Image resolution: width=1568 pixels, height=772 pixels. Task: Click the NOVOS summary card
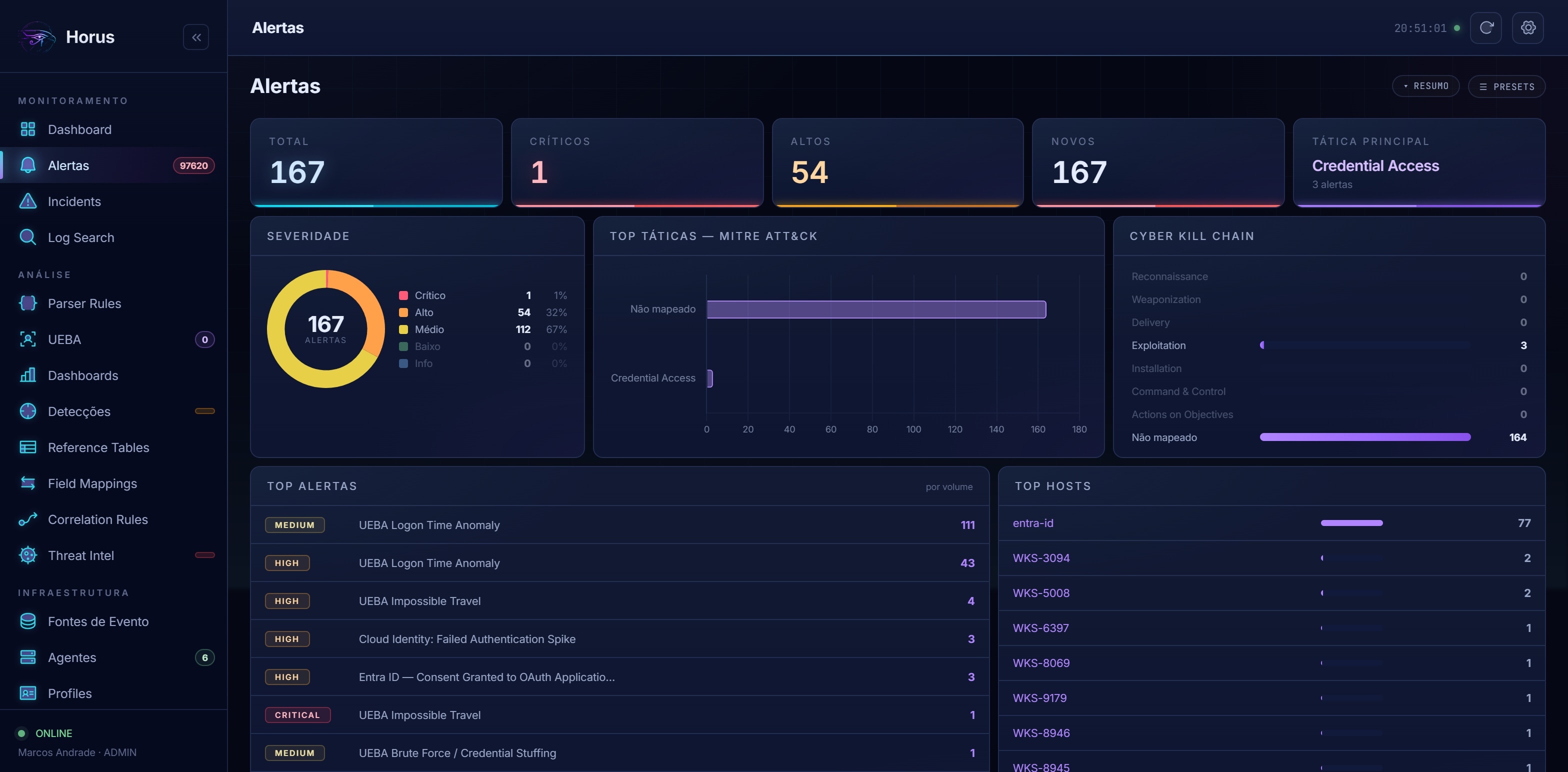(1158, 162)
